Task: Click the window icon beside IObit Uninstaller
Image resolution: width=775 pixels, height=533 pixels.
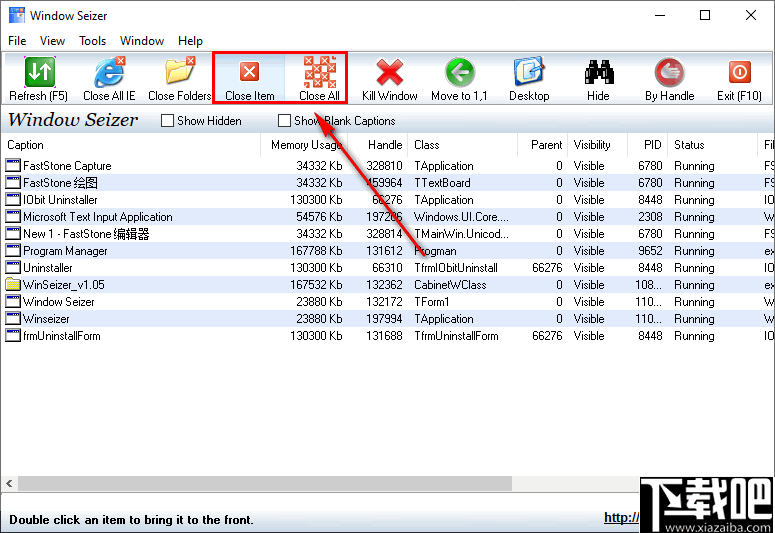Action: [13, 199]
